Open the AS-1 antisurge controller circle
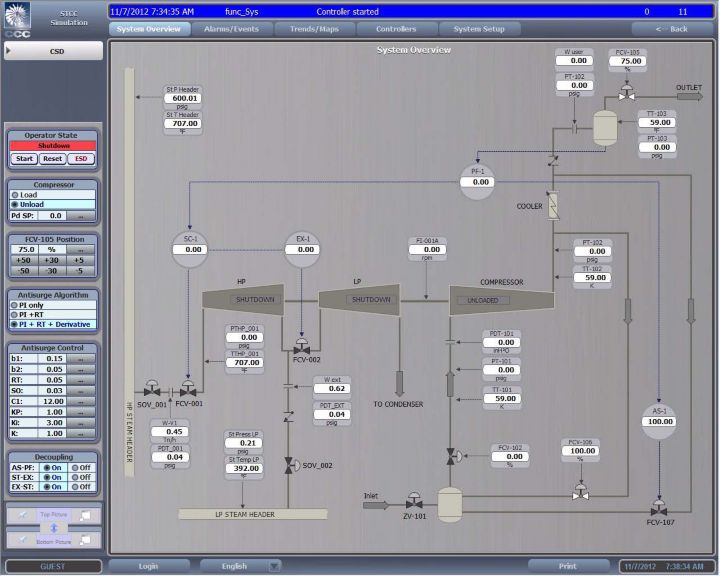720x576 pixels. click(x=659, y=421)
